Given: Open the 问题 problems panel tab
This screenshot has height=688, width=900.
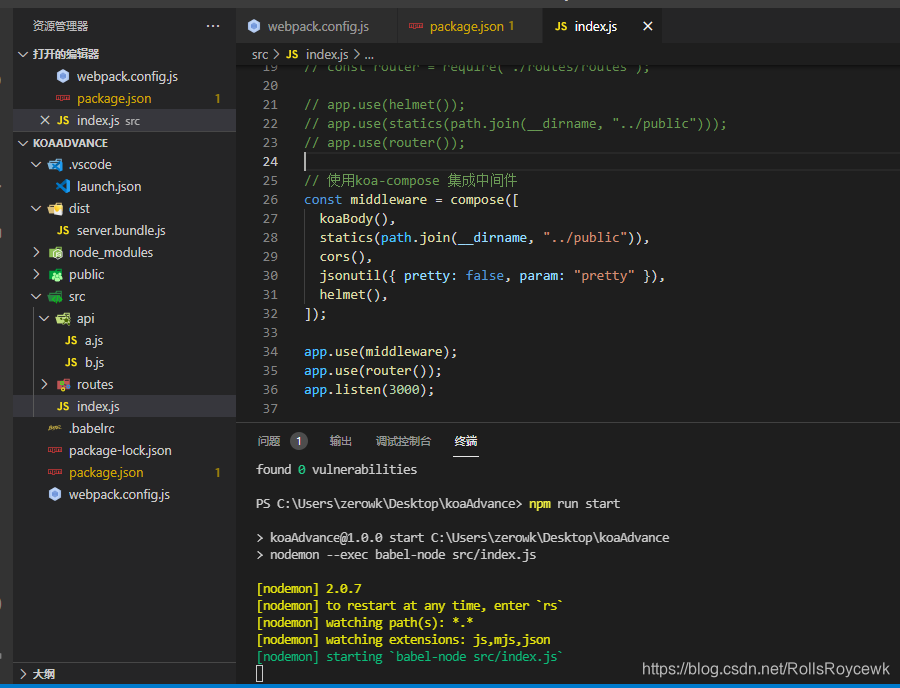Looking at the screenshot, I should click(x=269, y=441).
